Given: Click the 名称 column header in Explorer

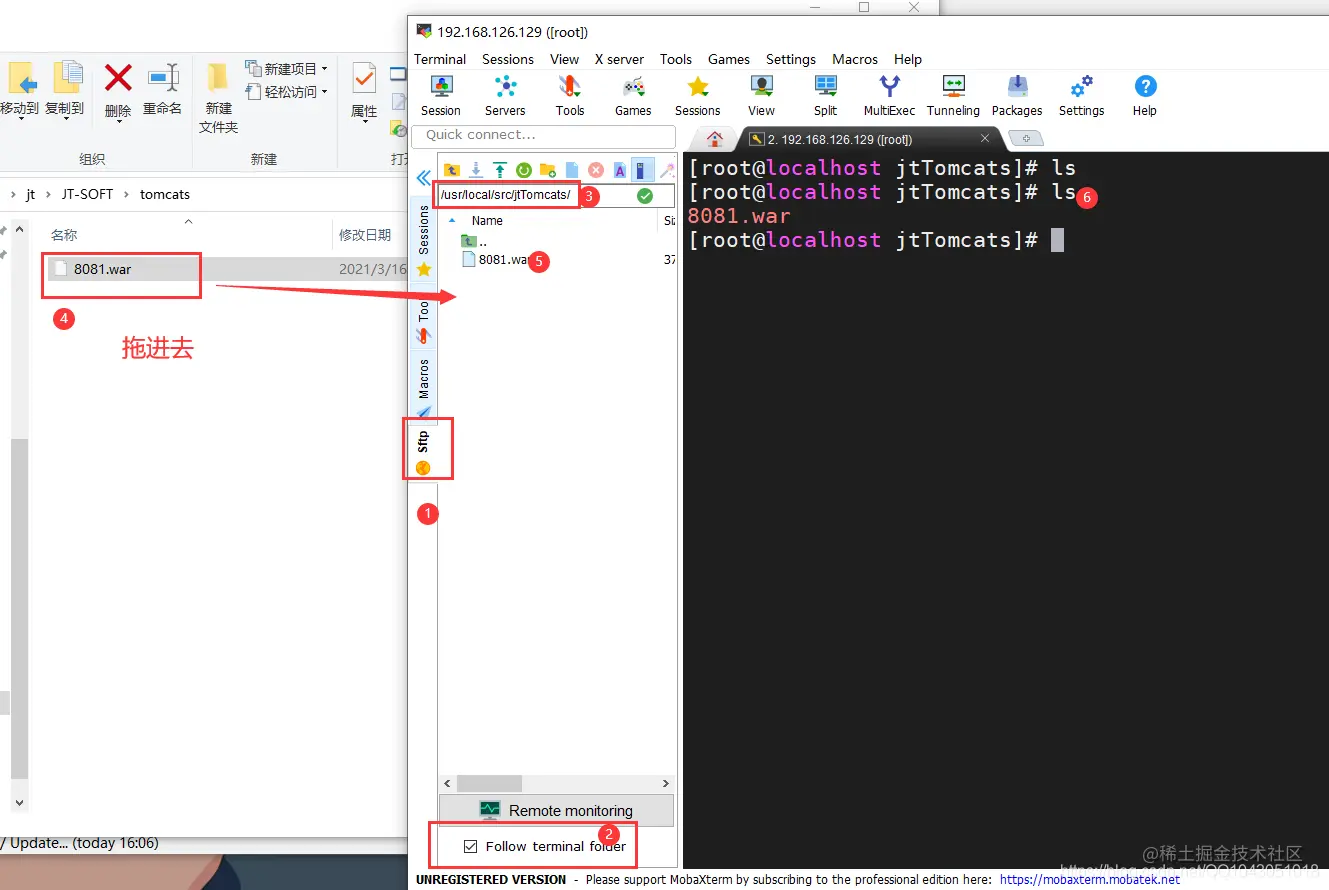Looking at the screenshot, I should coord(64,235).
